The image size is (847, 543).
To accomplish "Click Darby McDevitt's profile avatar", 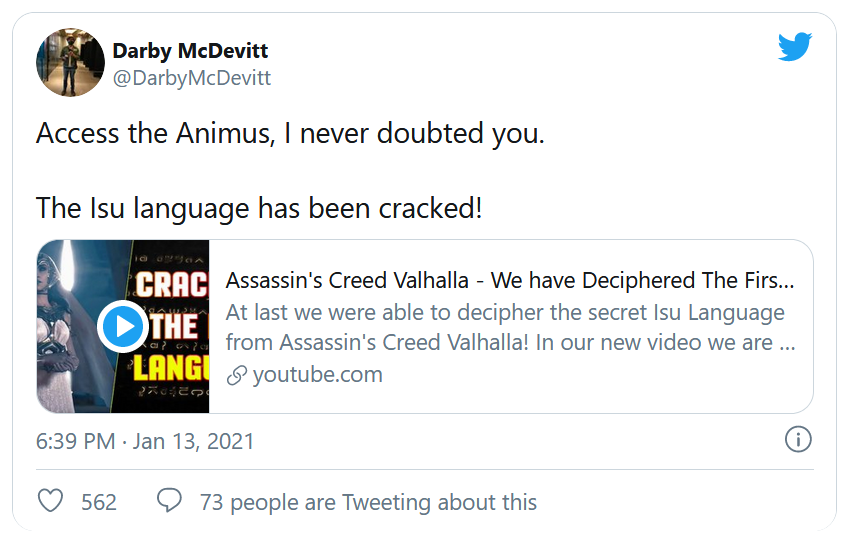I will 70,62.
